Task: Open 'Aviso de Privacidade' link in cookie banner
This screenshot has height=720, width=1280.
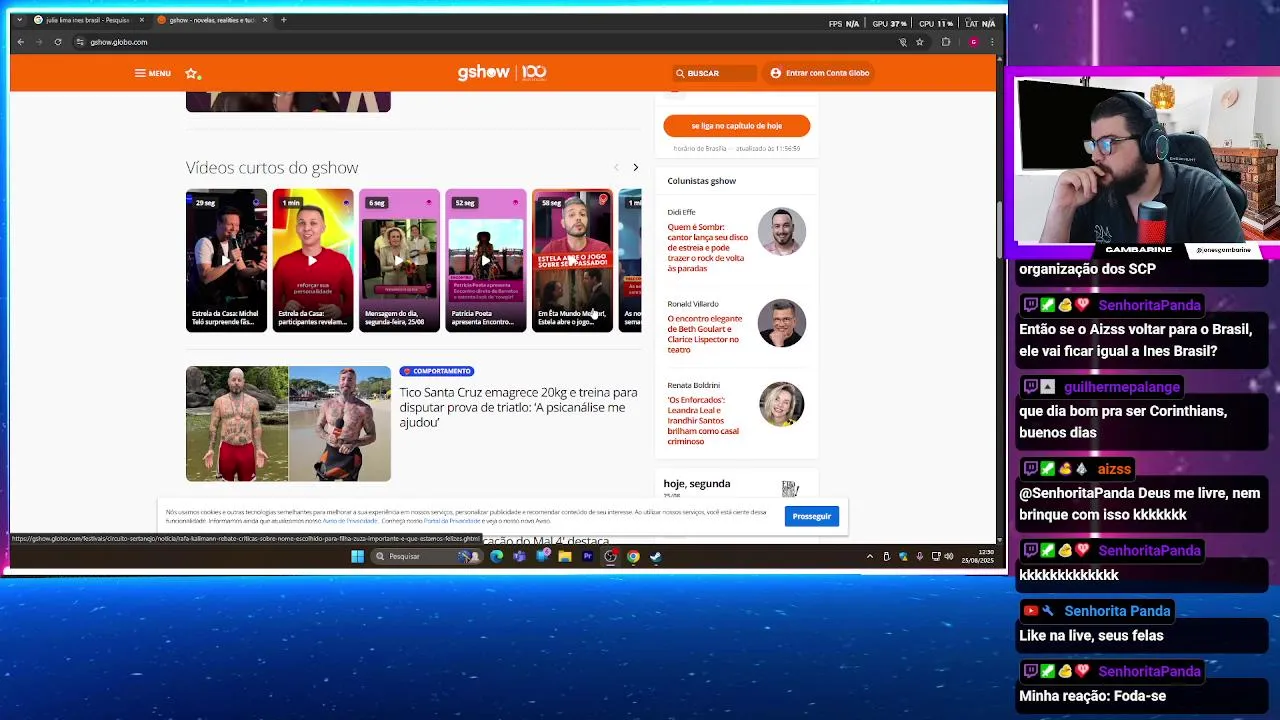Action: pos(350,521)
